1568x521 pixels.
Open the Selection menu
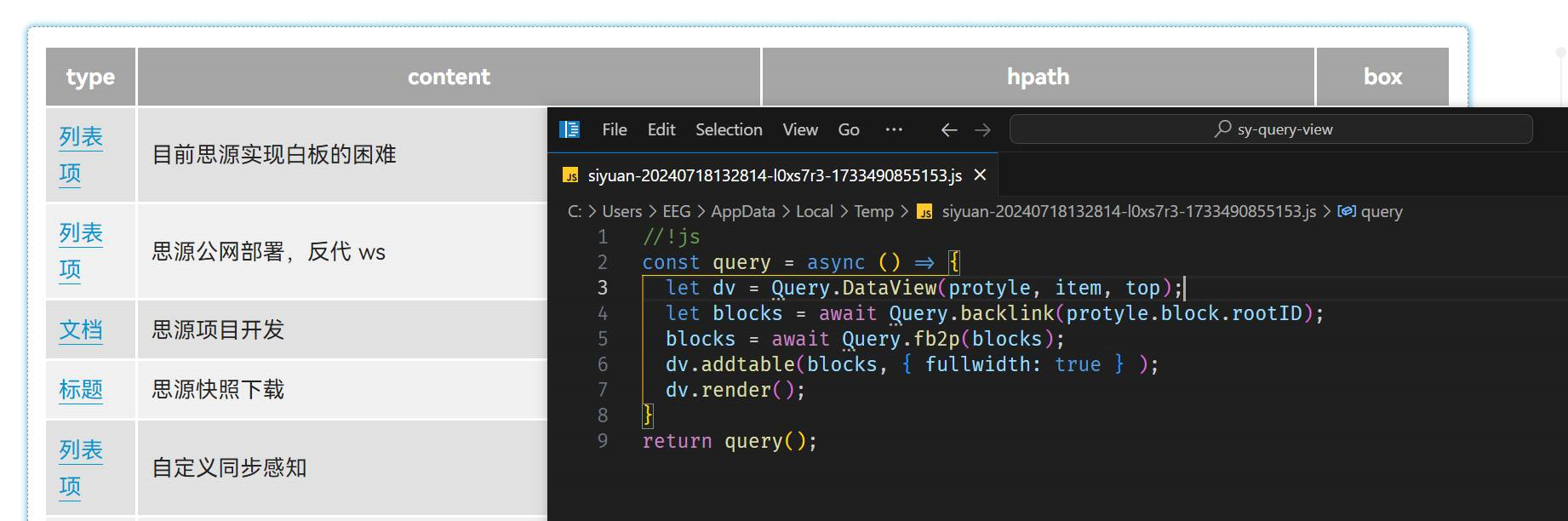pyautogui.click(x=729, y=129)
